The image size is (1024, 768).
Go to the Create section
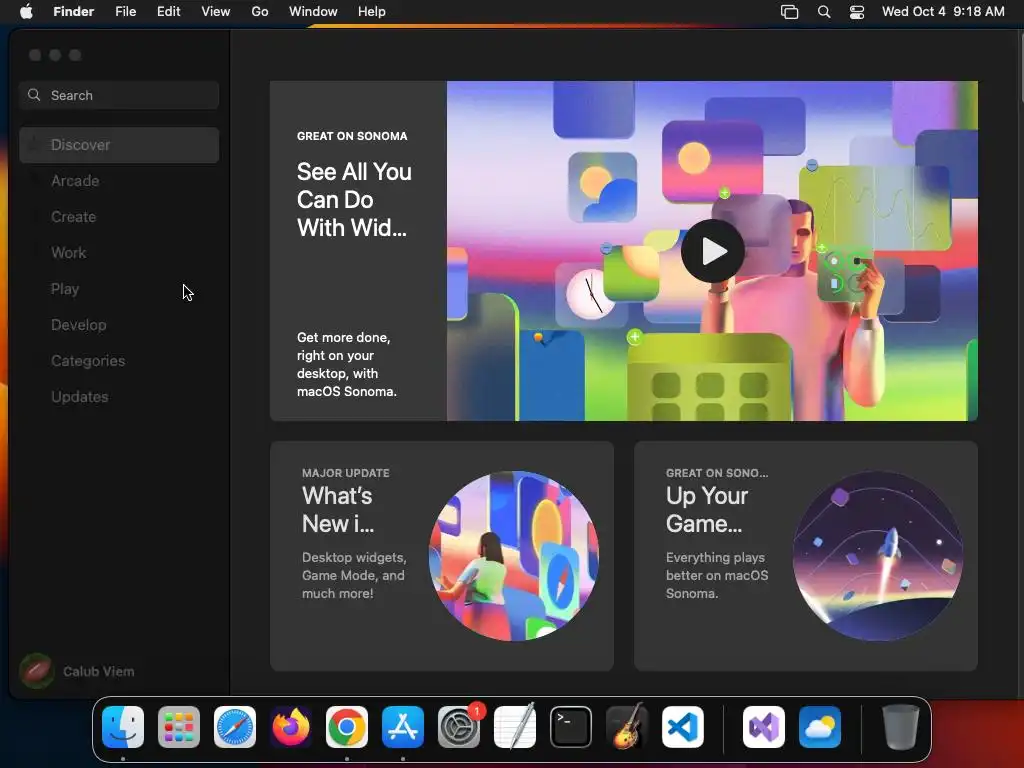(119, 217)
